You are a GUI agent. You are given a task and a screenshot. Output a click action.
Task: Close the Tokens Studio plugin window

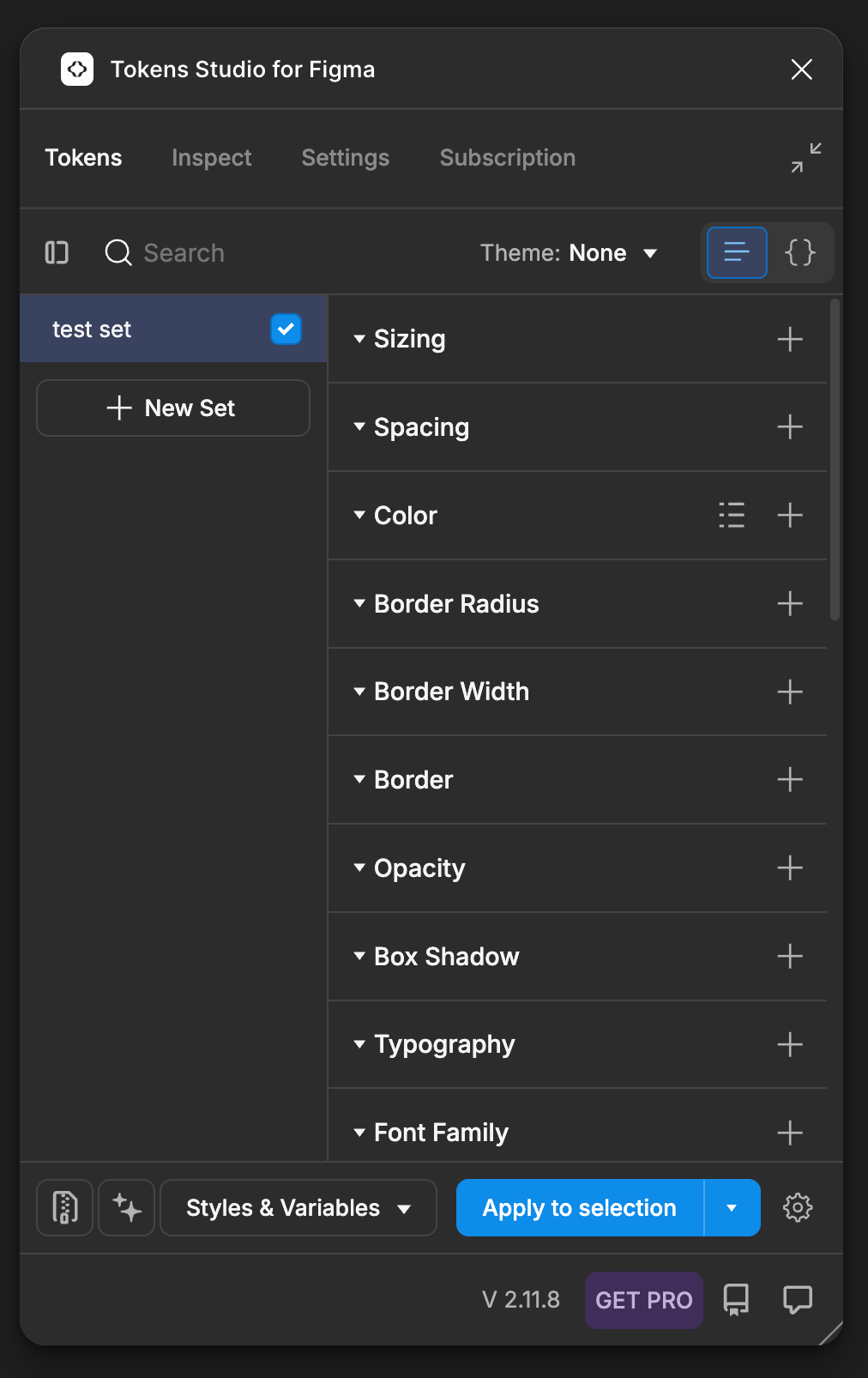802,70
